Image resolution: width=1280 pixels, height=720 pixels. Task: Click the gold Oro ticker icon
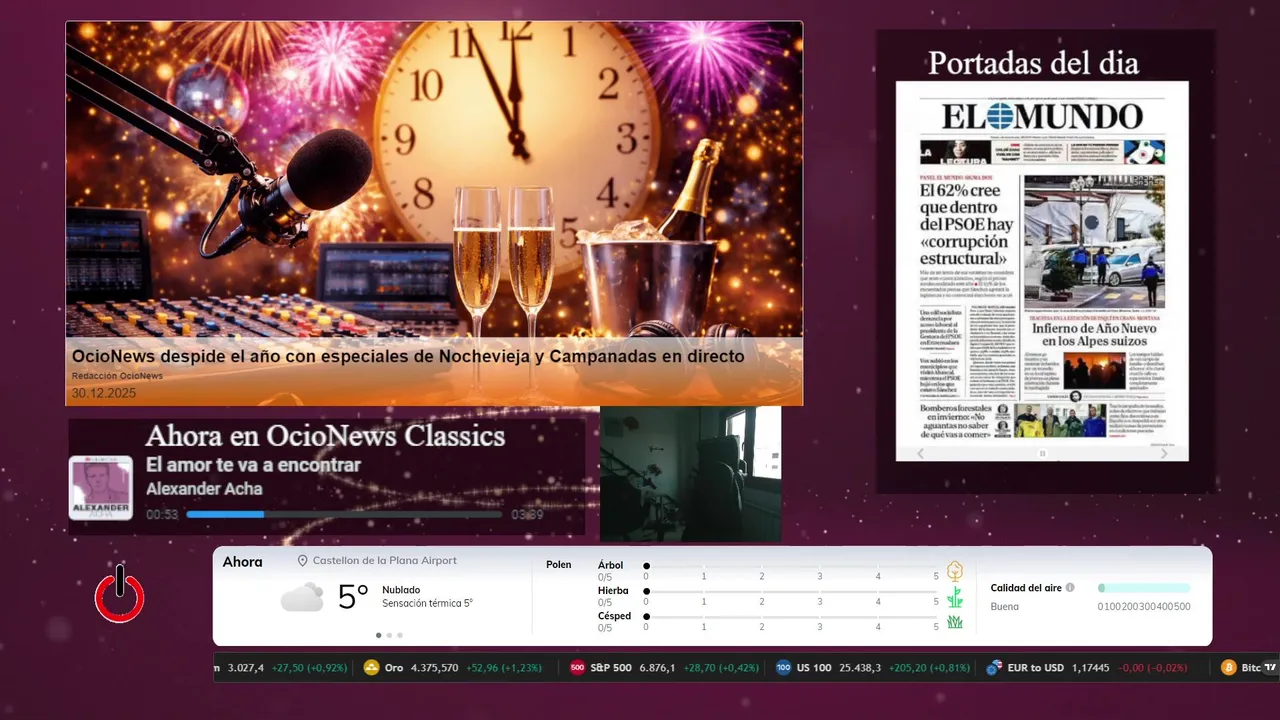click(x=372, y=668)
